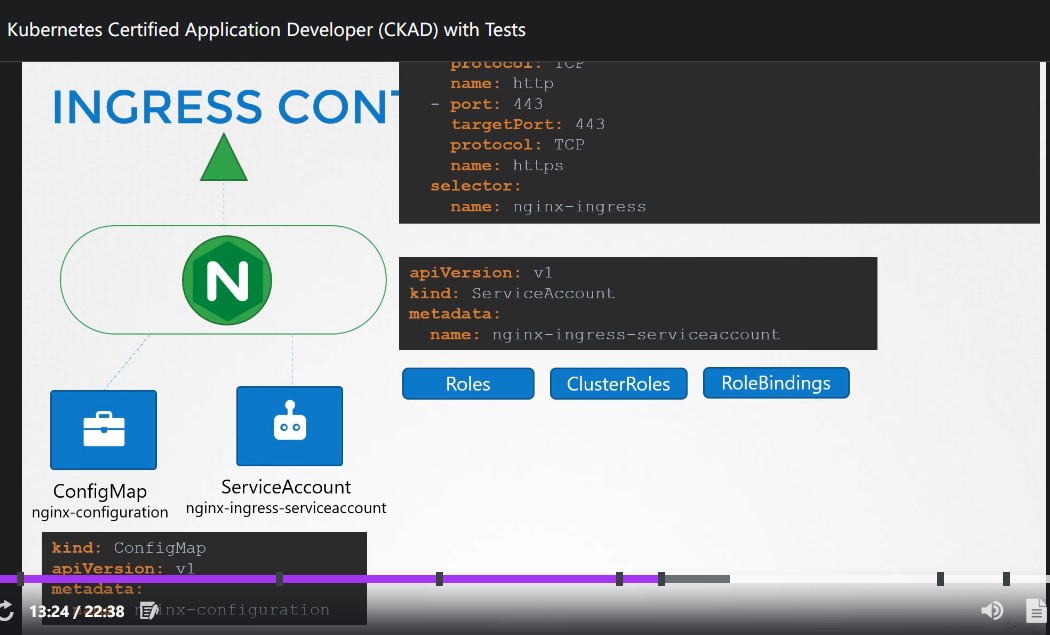Click the 'kind: ConfigMap' code line

coord(129,548)
